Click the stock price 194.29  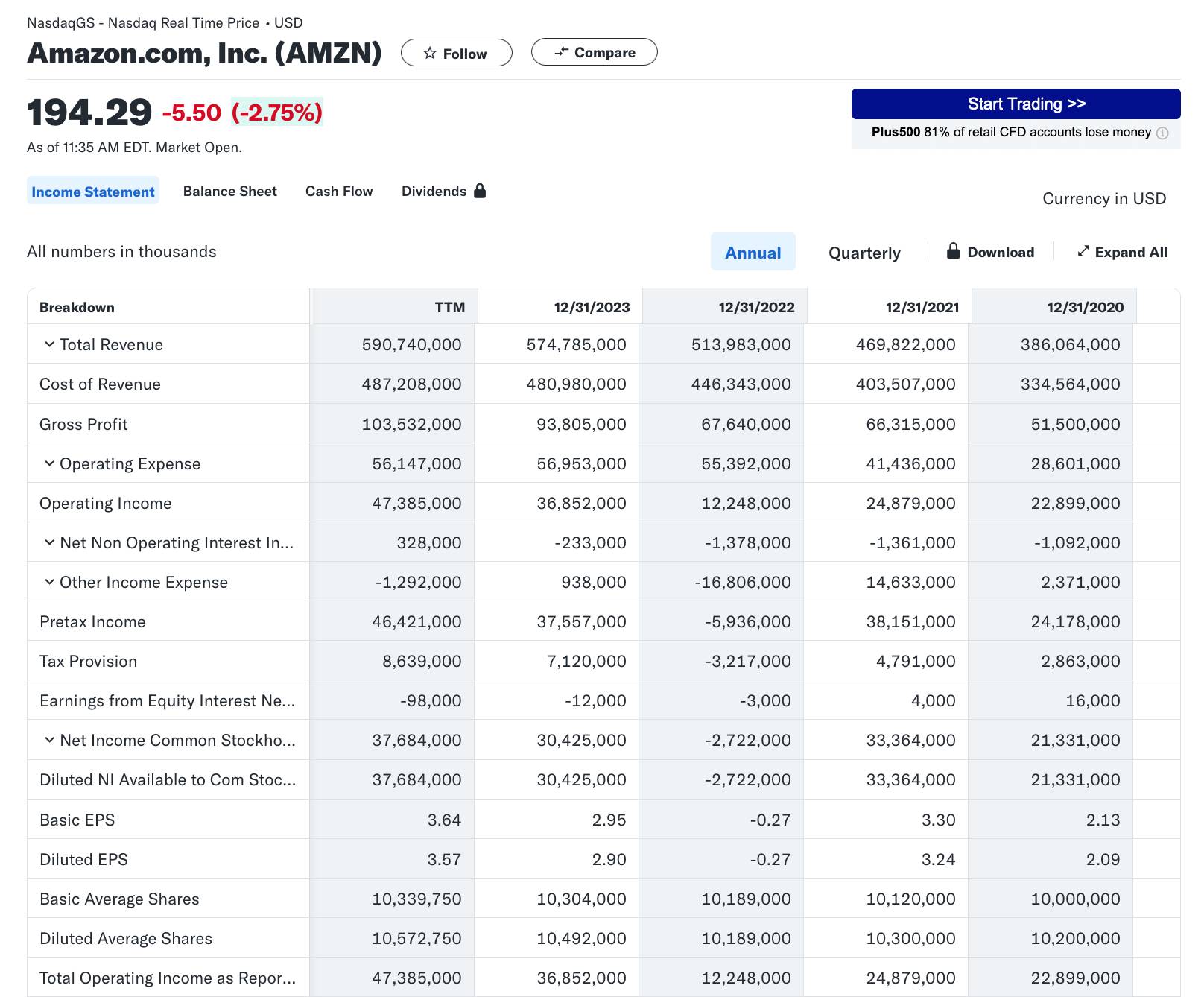click(89, 113)
